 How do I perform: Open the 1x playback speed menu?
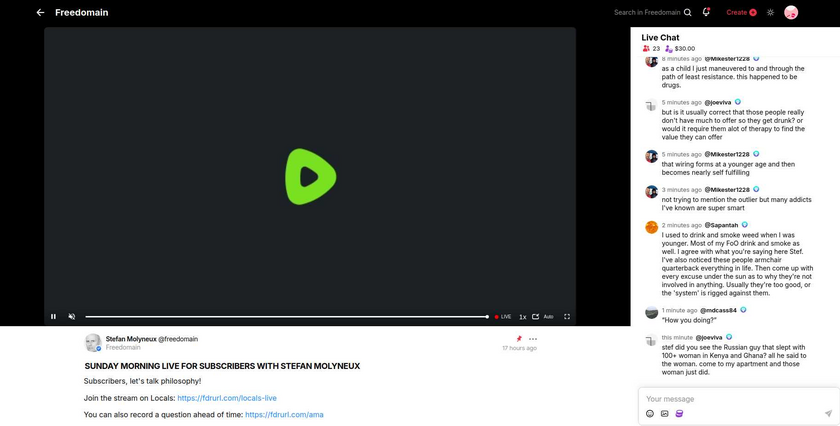(x=522, y=316)
